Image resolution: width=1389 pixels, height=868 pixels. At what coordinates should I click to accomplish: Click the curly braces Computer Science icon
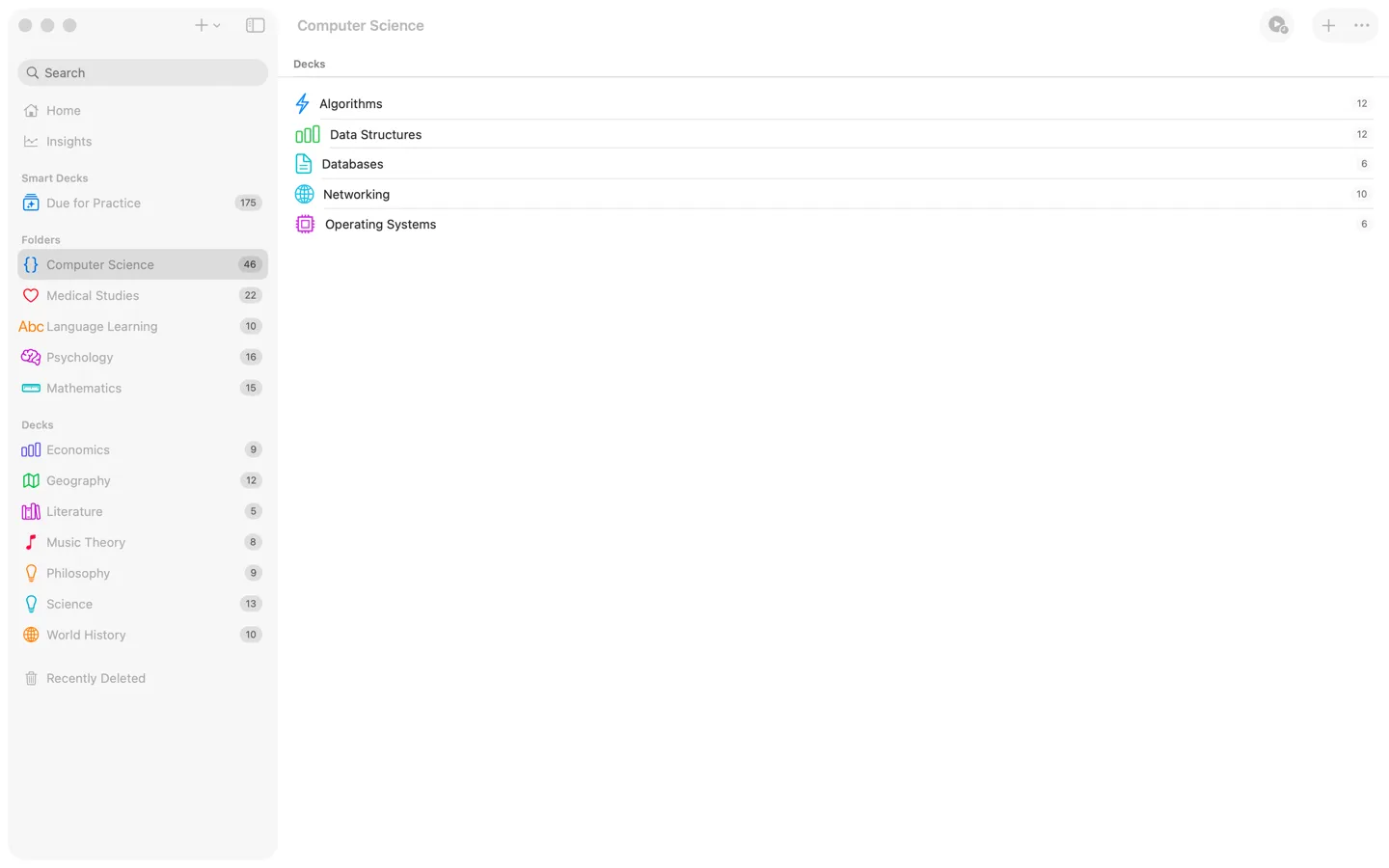pos(31,264)
